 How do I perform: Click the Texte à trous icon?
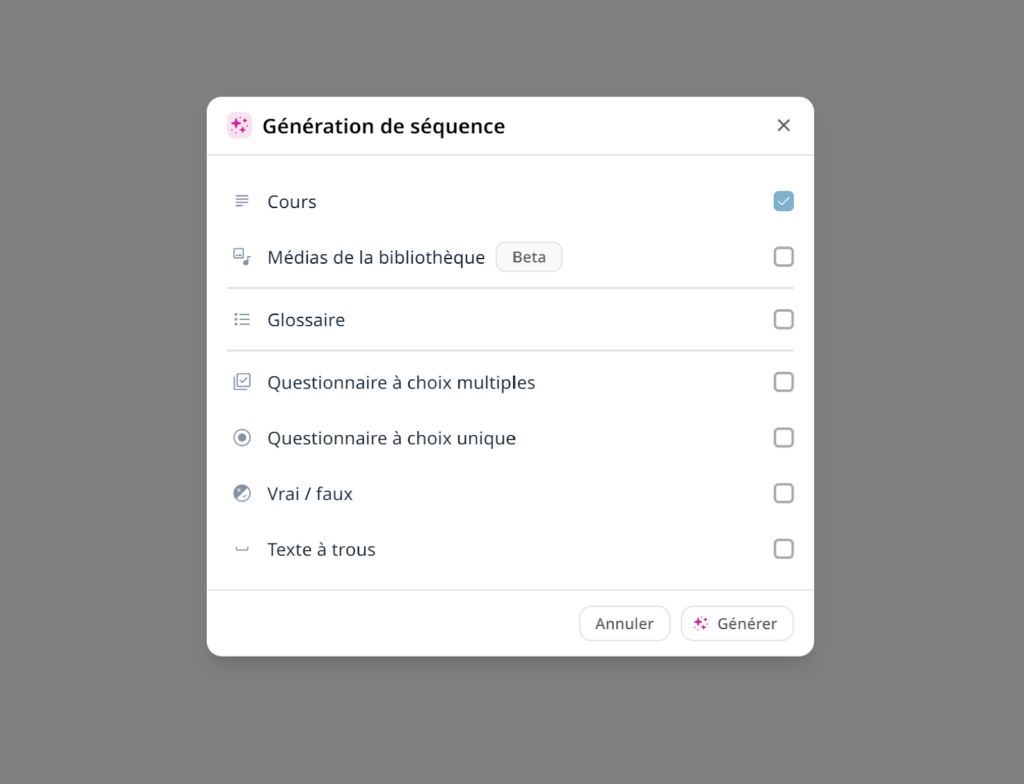[x=242, y=549]
